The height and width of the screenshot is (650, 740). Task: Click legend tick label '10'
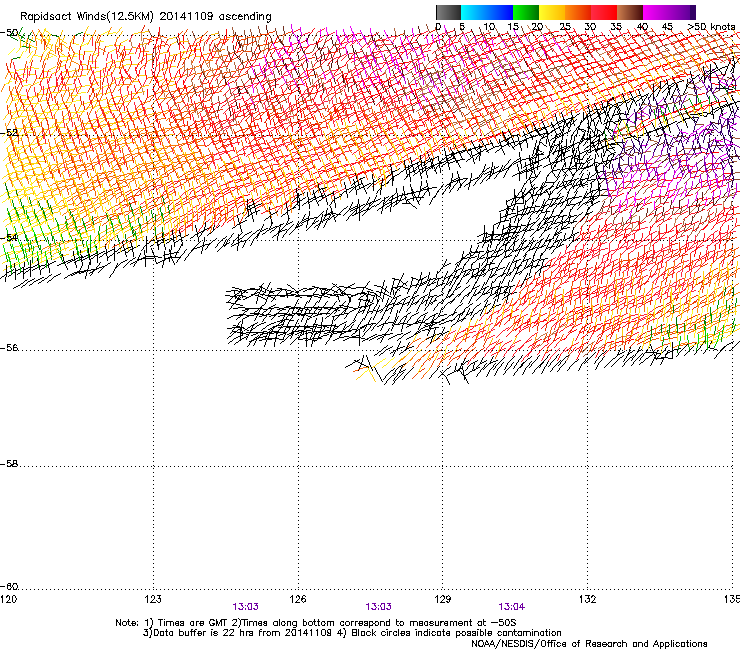[x=489, y=26]
